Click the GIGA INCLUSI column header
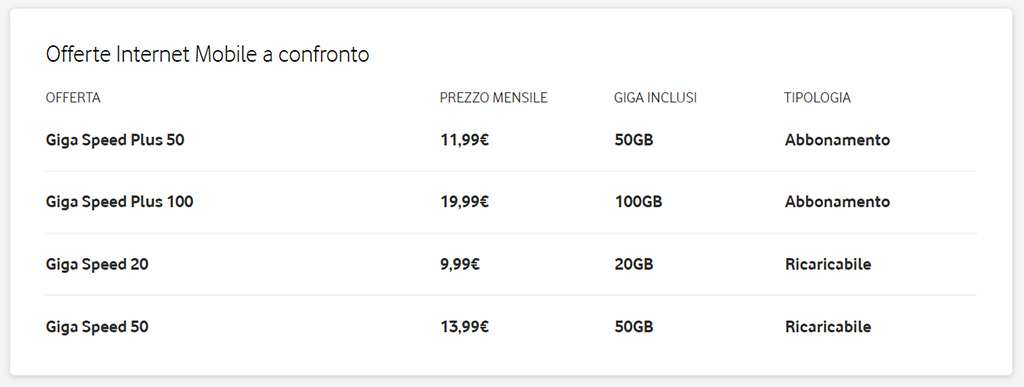1024x387 pixels. pyautogui.click(x=656, y=98)
